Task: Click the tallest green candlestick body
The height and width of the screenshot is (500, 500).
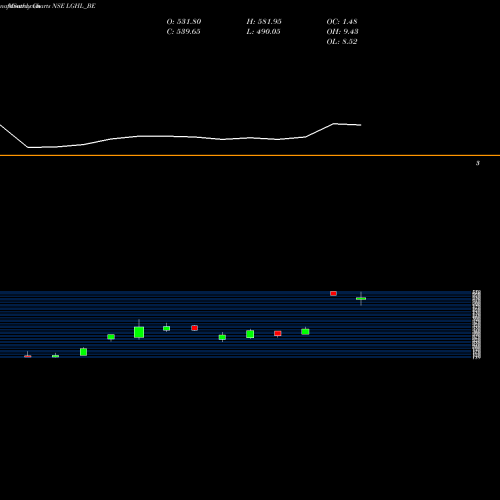Action: tap(139, 332)
